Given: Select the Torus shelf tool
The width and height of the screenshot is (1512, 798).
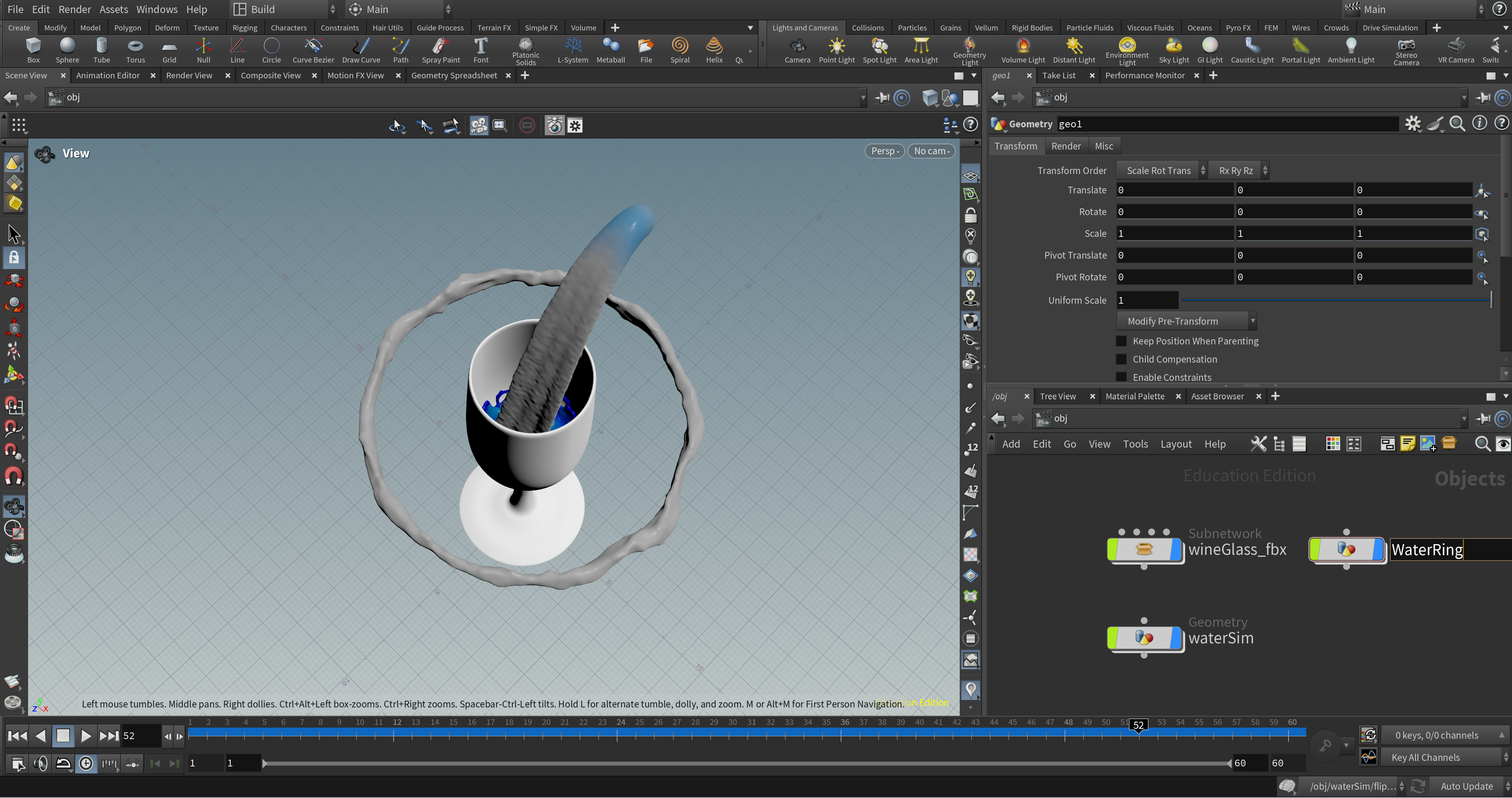Looking at the screenshot, I should pyautogui.click(x=135, y=51).
